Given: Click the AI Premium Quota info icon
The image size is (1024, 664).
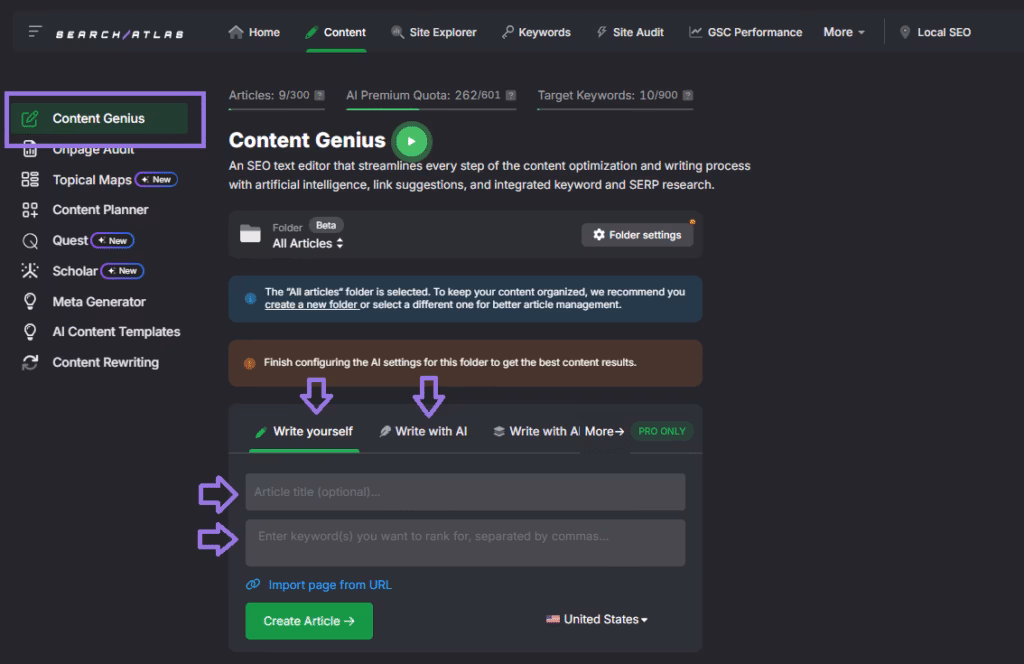Looking at the screenshot, I should [x=511, y=96].
